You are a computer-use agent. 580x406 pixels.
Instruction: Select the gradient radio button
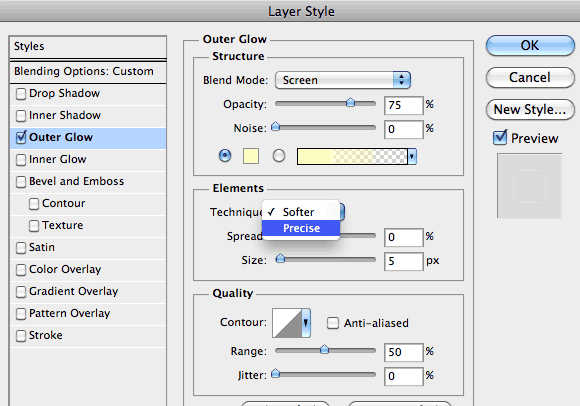point(279,156)
